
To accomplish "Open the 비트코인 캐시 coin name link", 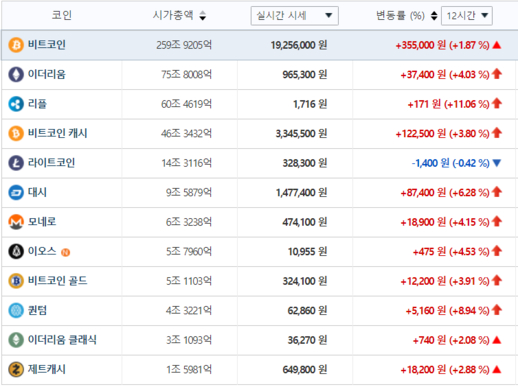I will tap(57, 133).
